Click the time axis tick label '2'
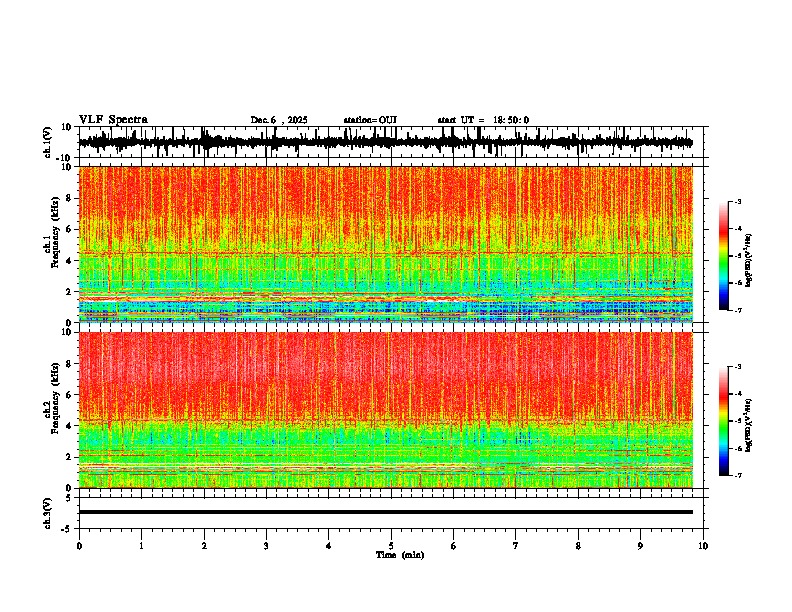The width and height of the screenshot is (792, 612). click(x=204, y=546)
